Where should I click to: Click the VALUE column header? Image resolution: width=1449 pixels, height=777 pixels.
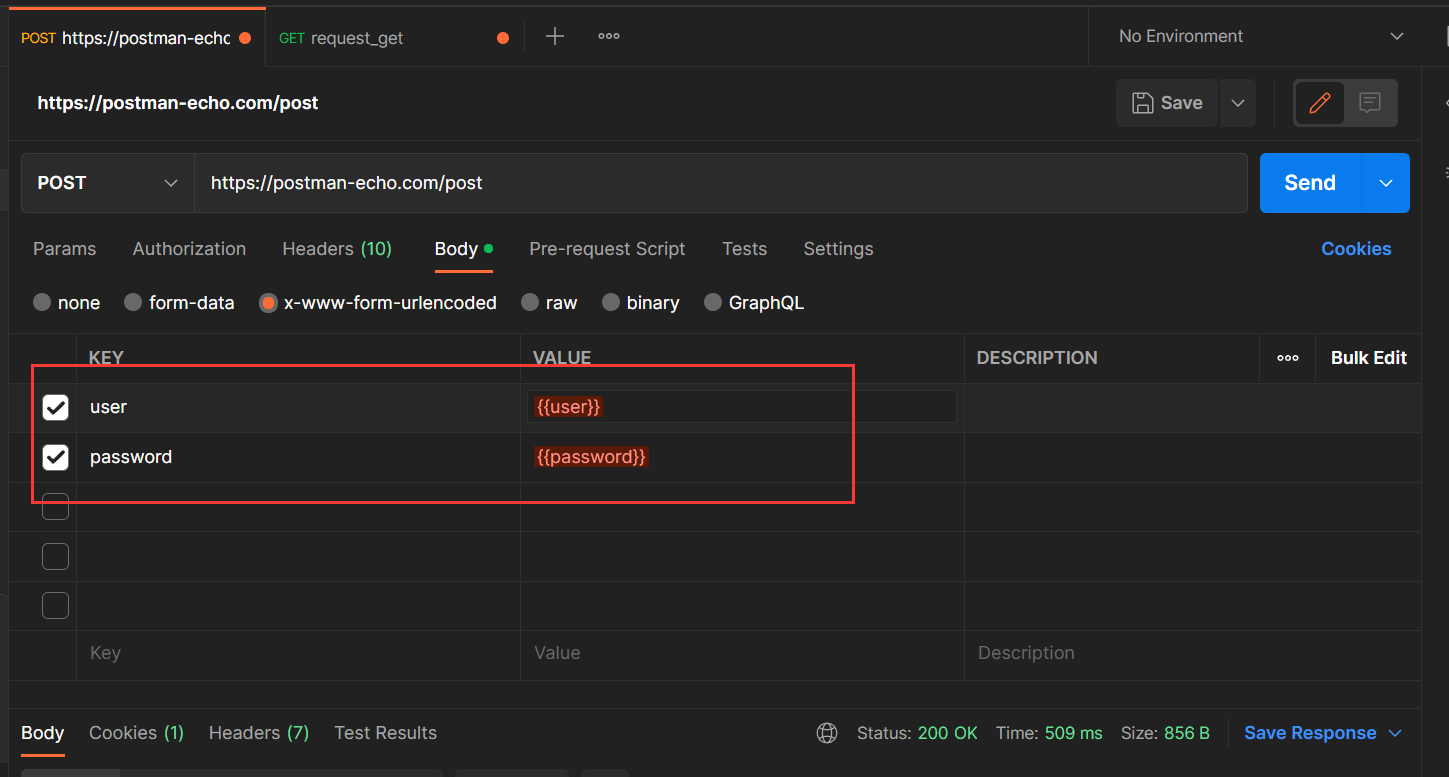point(562,358)
